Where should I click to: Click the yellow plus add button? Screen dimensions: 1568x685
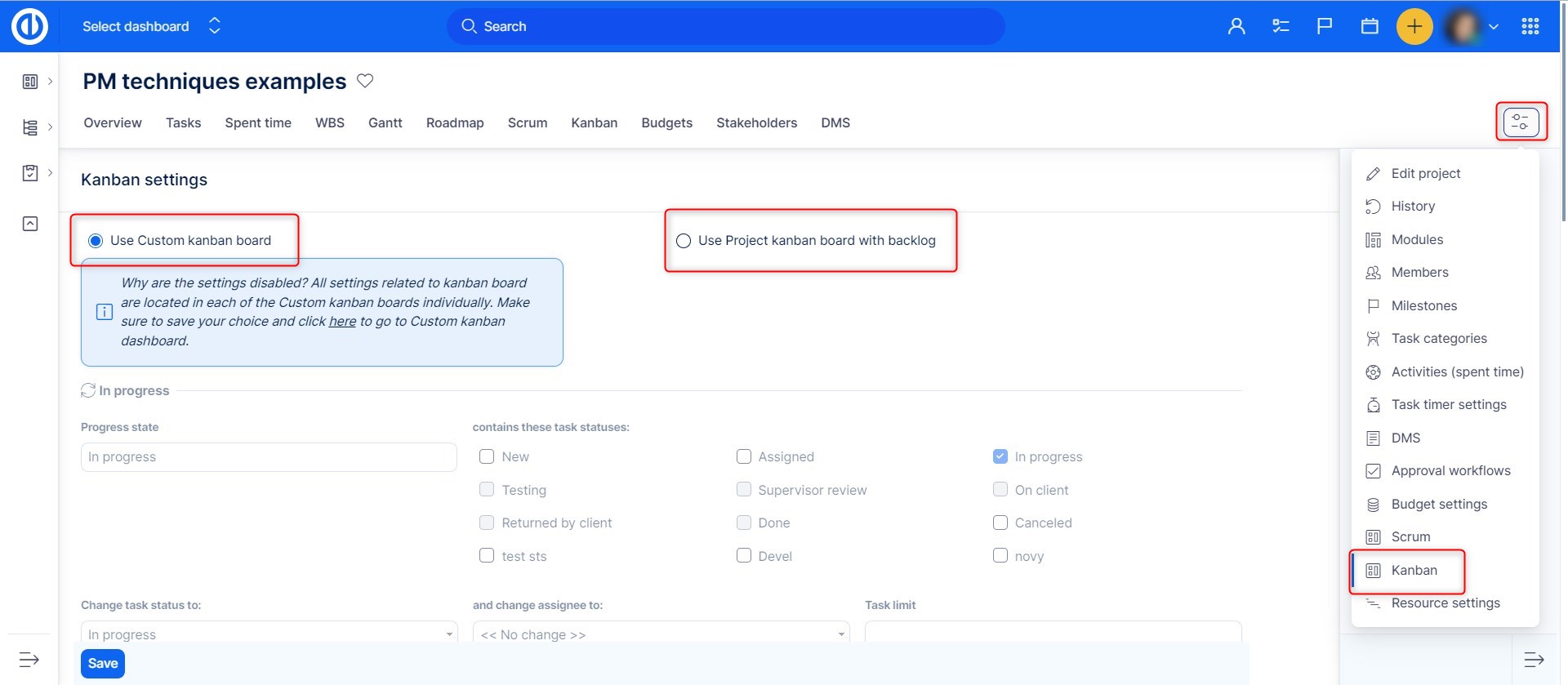(x=1414, y=27)
